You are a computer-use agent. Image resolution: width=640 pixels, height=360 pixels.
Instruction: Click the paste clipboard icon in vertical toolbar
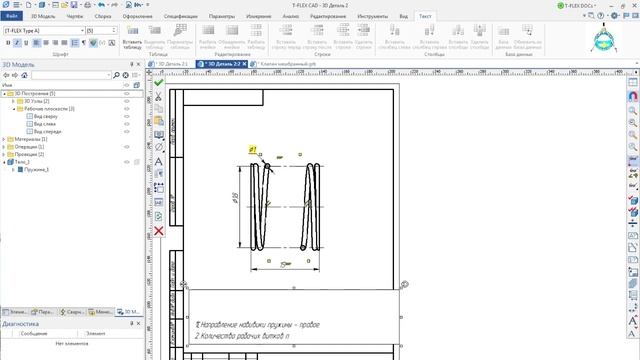[x=158, y=121]
